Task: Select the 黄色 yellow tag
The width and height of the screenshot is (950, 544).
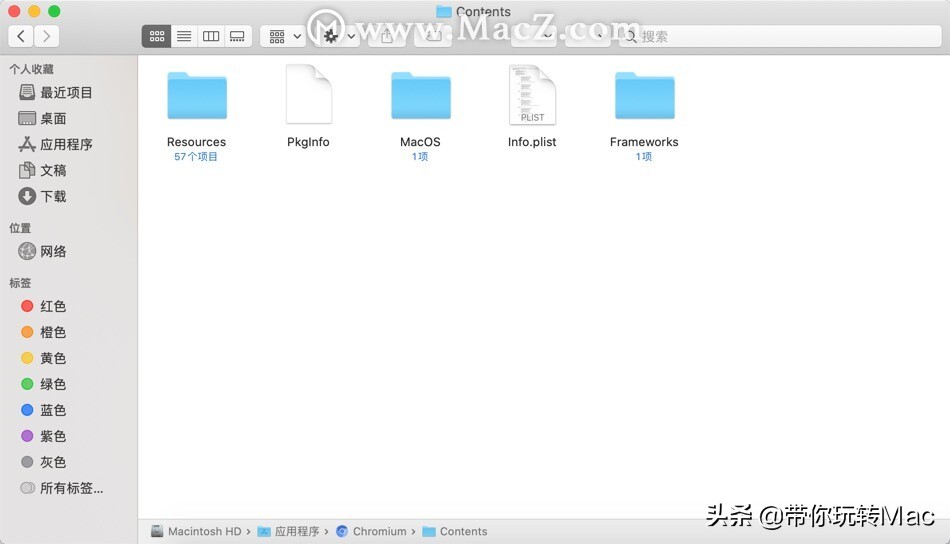Action: click(x=44, y=359)
